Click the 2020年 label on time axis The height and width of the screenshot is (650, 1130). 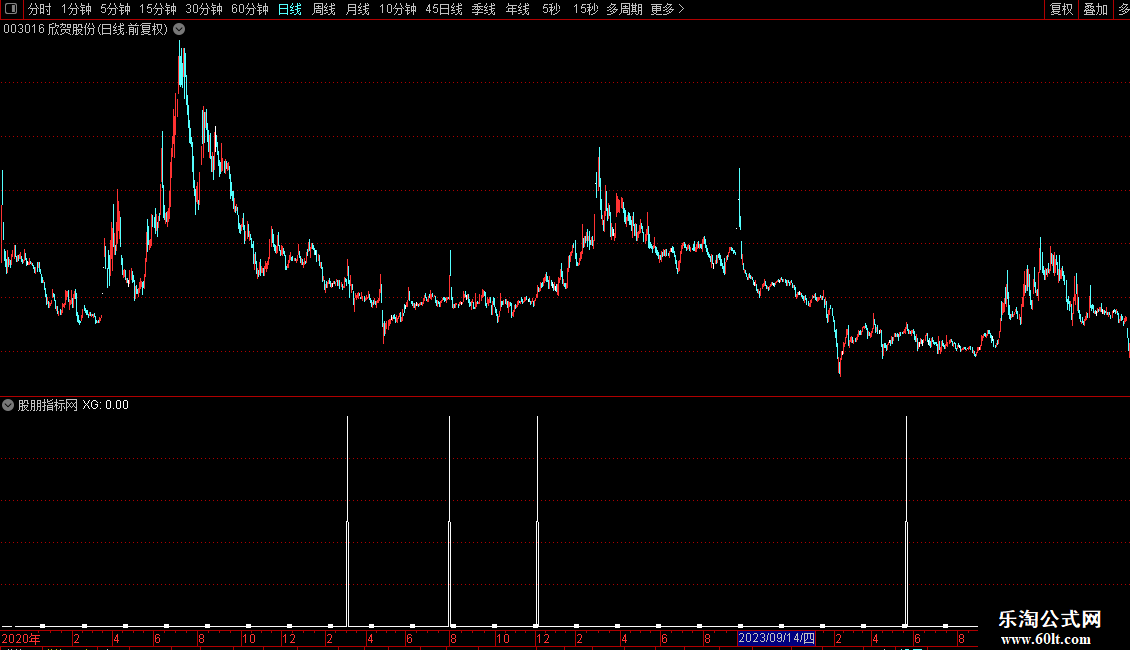[21, 638]
